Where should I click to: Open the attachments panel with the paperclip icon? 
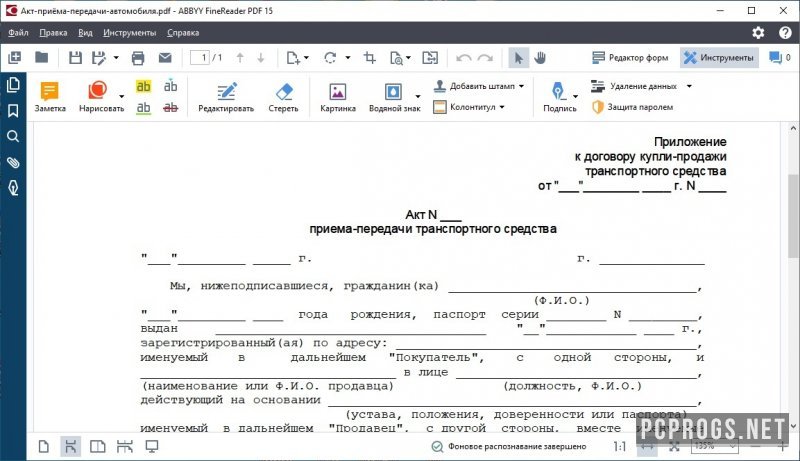click(x=14, y=162)
